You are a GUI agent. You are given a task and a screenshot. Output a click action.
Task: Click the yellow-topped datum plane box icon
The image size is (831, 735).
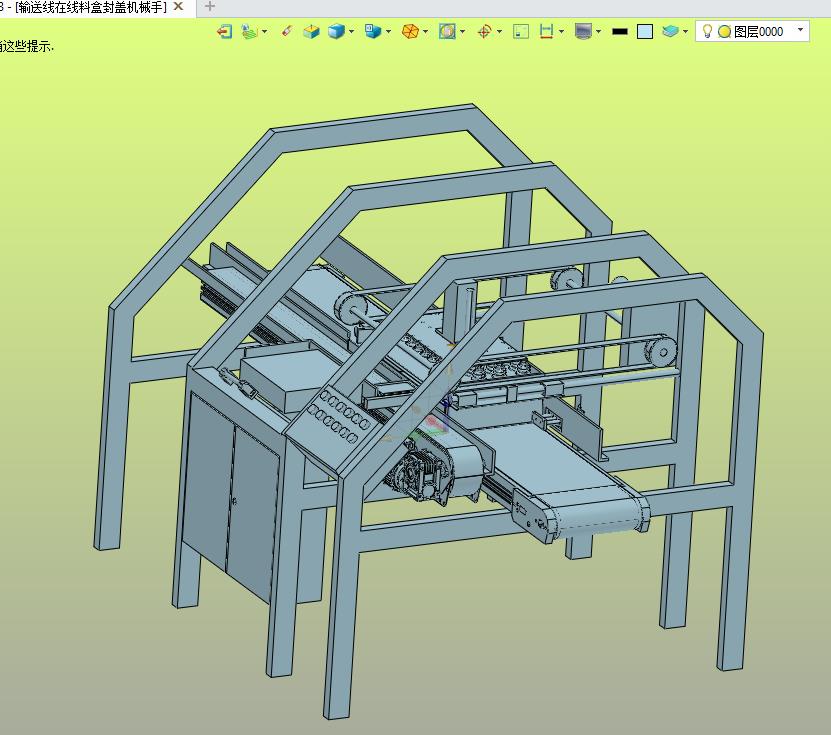(x=311, y=32)
